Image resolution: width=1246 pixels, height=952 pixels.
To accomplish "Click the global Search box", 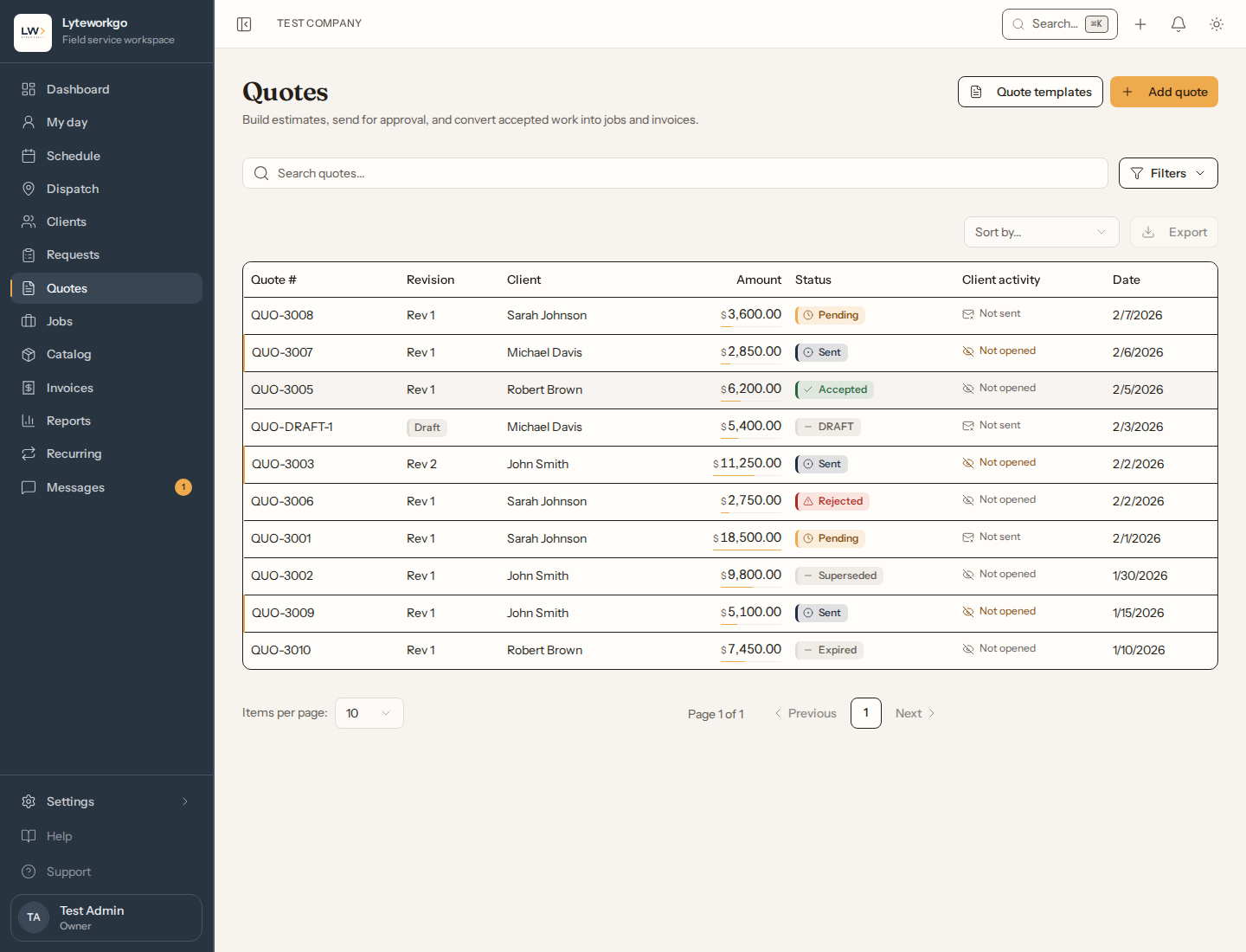I will [1060, 24].
